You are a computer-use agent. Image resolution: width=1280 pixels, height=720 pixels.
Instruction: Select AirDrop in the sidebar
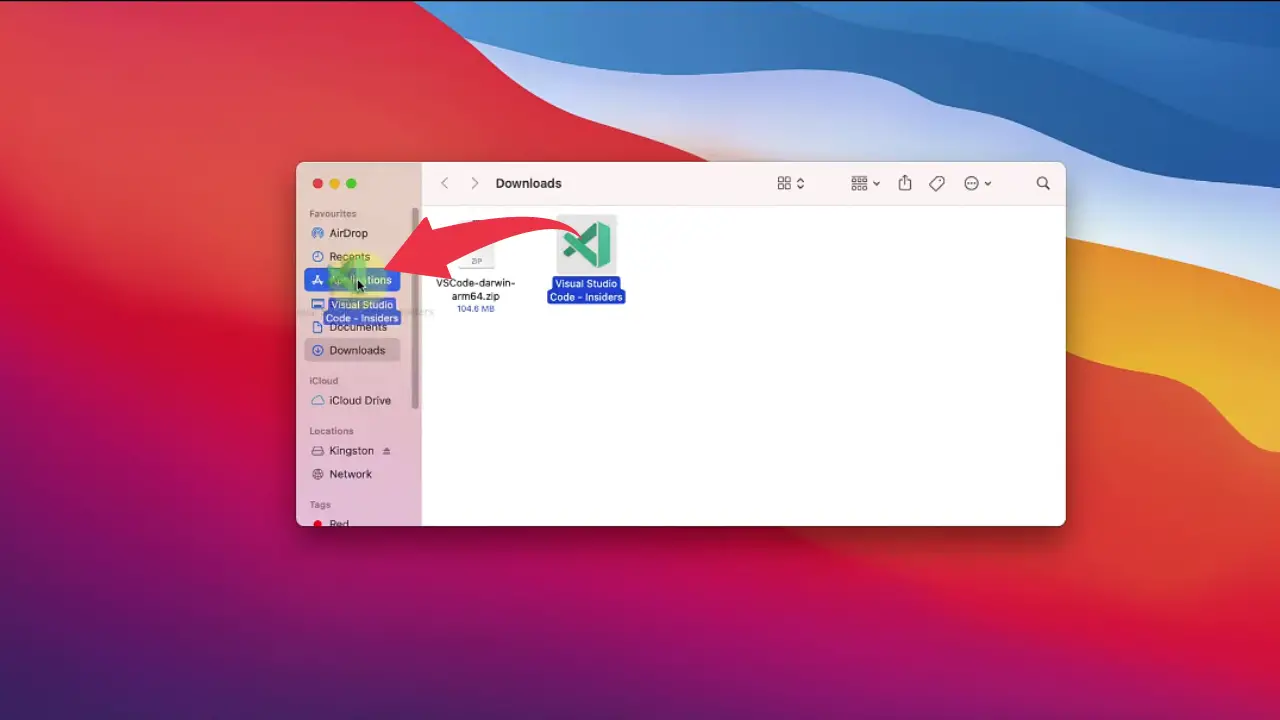[x=352, y=233]
